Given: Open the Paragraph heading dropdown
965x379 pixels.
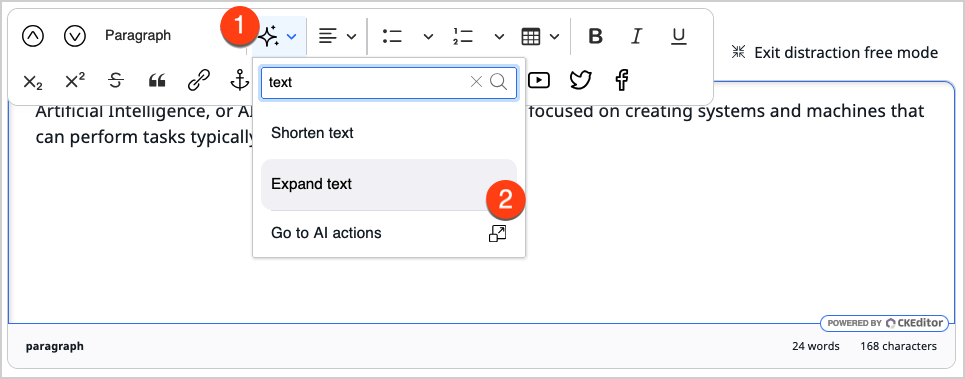Looking at the screenshot, I should (138, 36).
